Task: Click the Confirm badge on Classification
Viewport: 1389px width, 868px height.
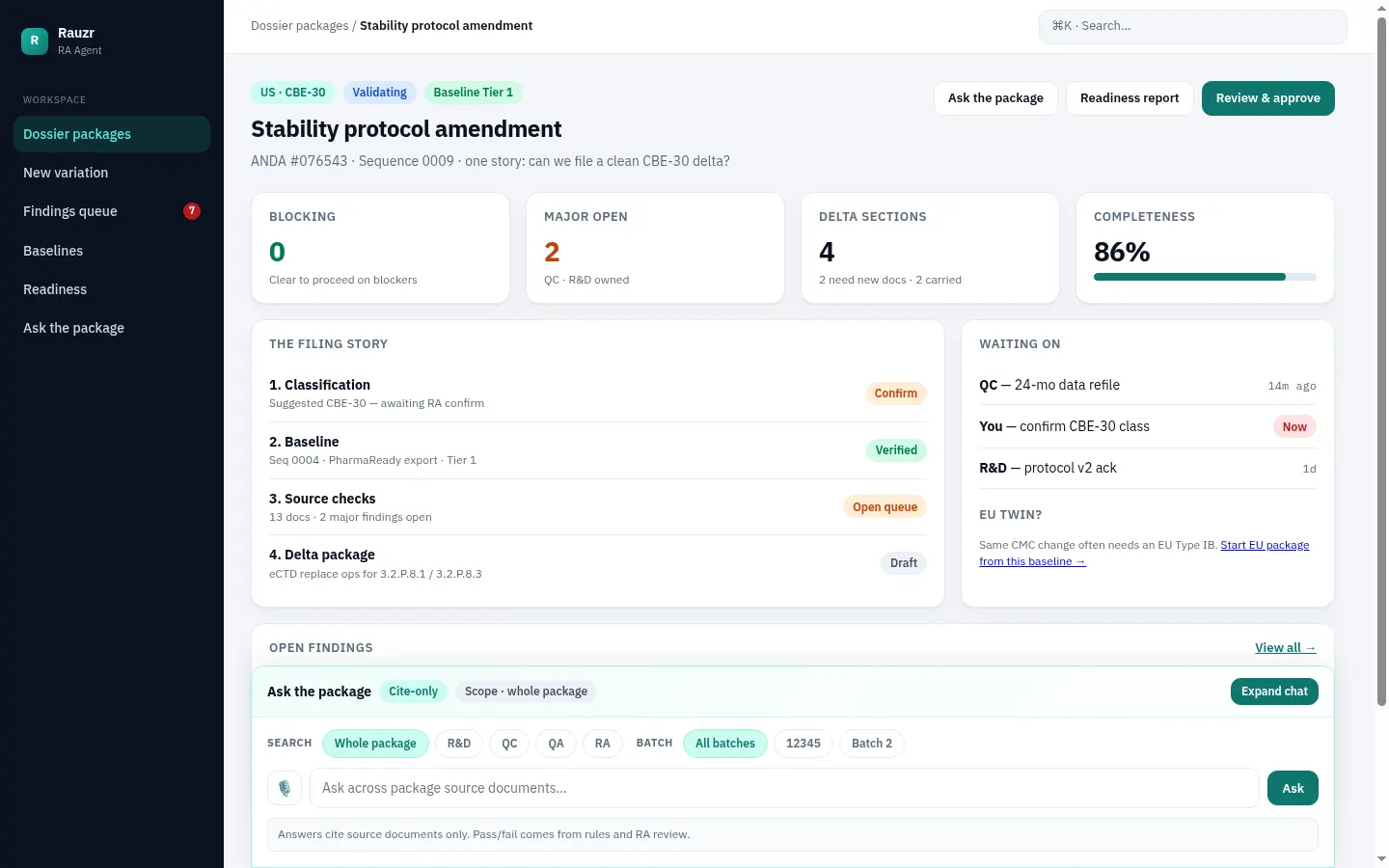Action: pyautogui.click(x=895, y=393)
